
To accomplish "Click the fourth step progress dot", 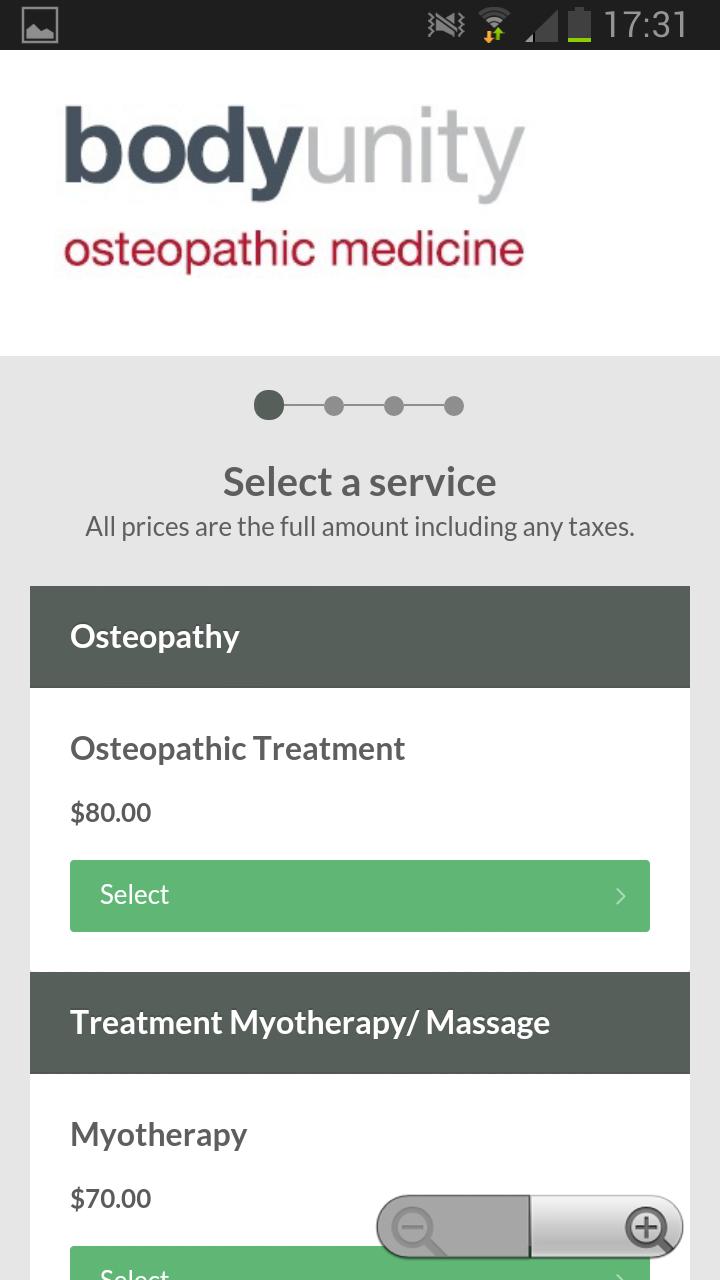I will coord(454,406).
